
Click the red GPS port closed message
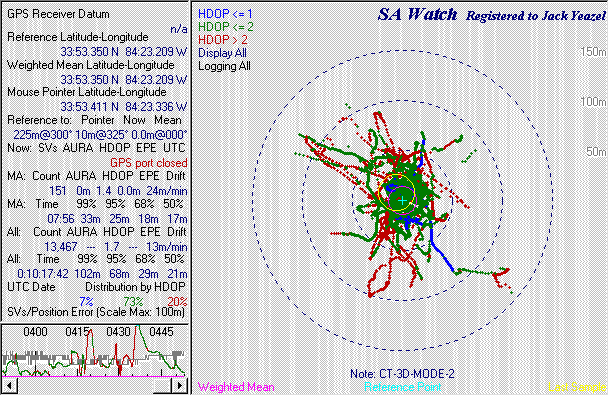point(149,163)
